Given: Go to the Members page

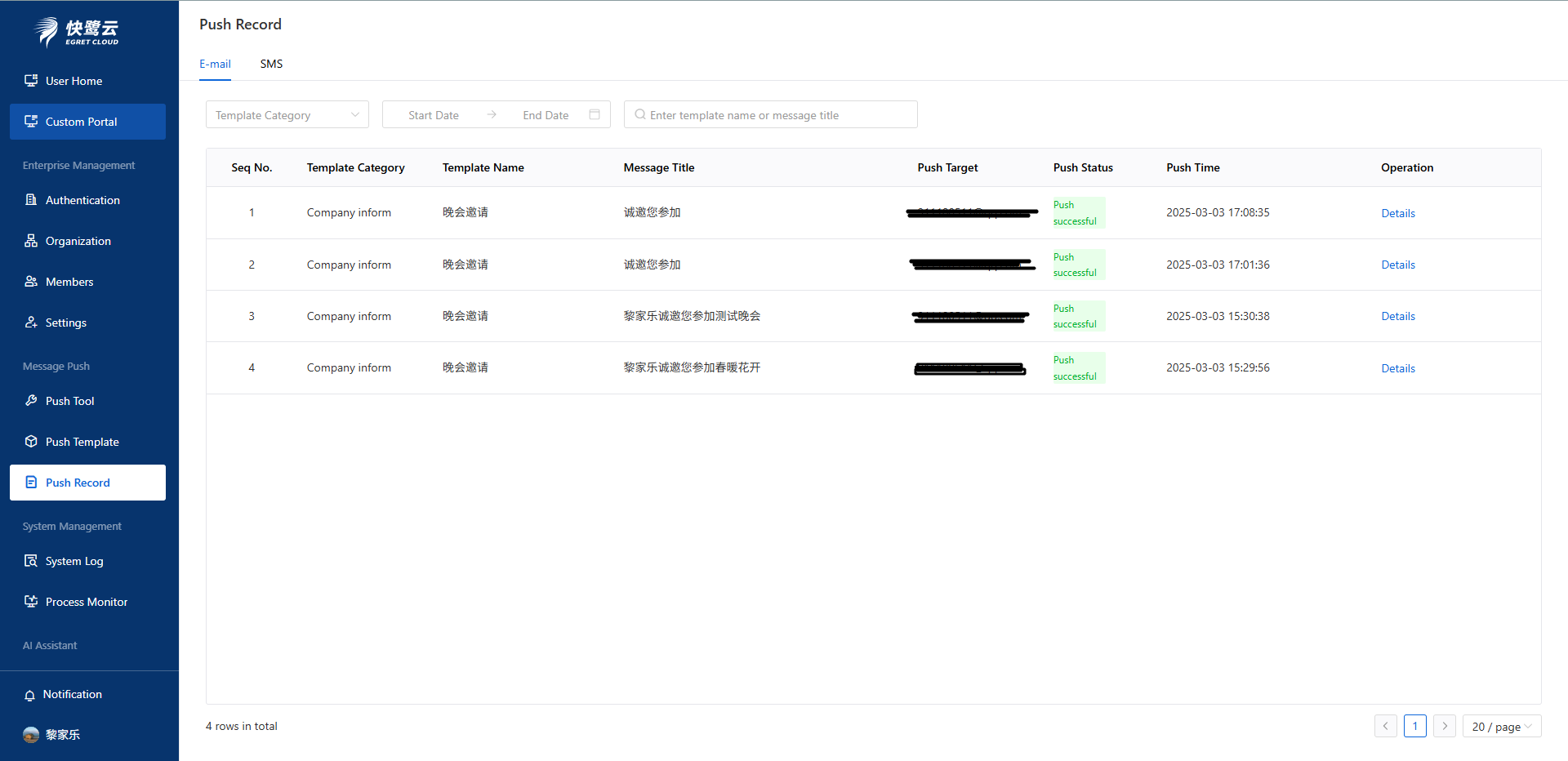Looking at the screenshot, I should pos(69,282).
